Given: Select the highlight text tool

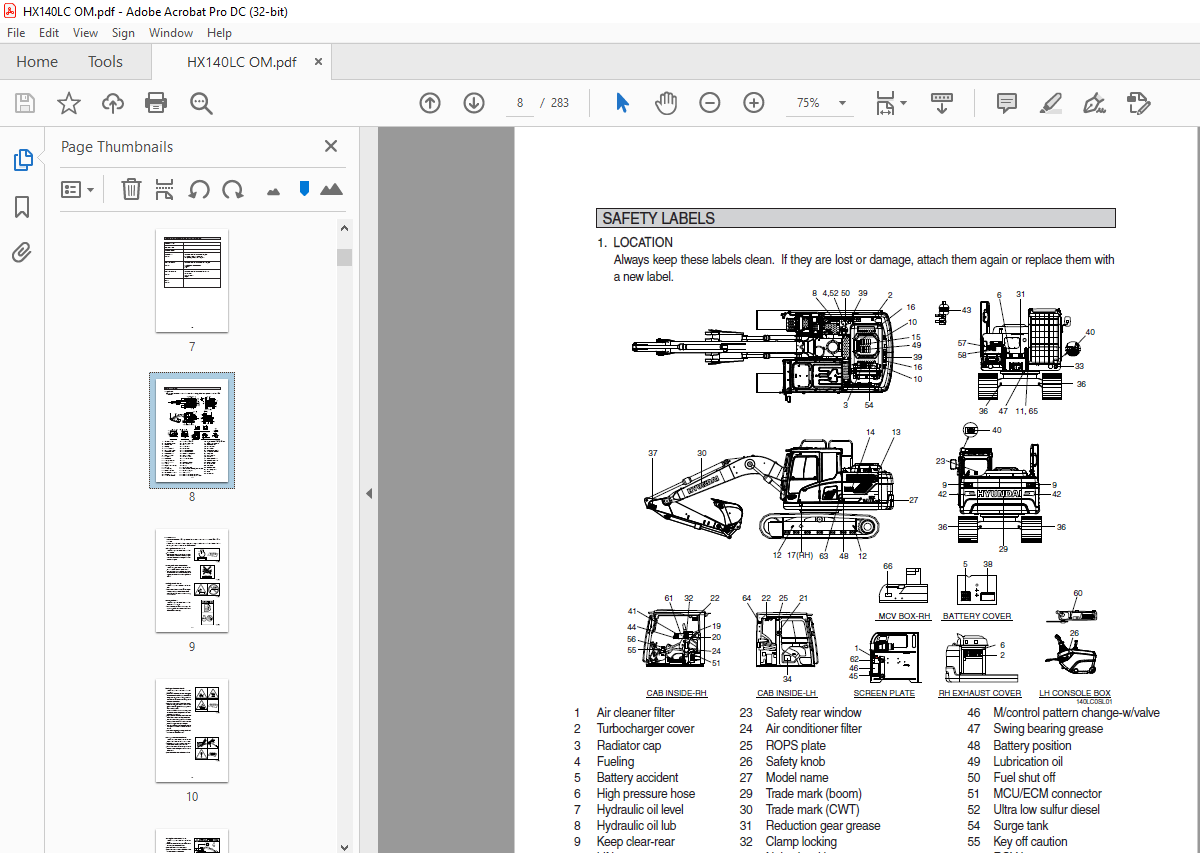Looking at the screenshot, I should pyautogui.click(x=1050, y=103).
